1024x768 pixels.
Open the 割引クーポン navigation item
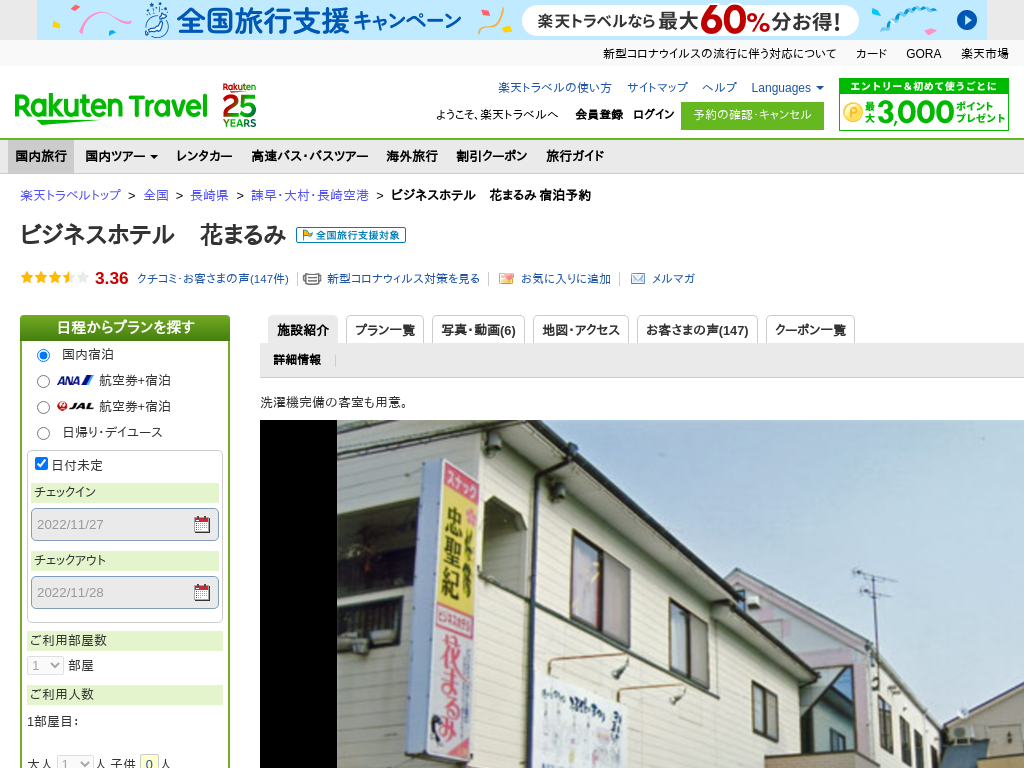pyautogui.click(x=492, y=156)
